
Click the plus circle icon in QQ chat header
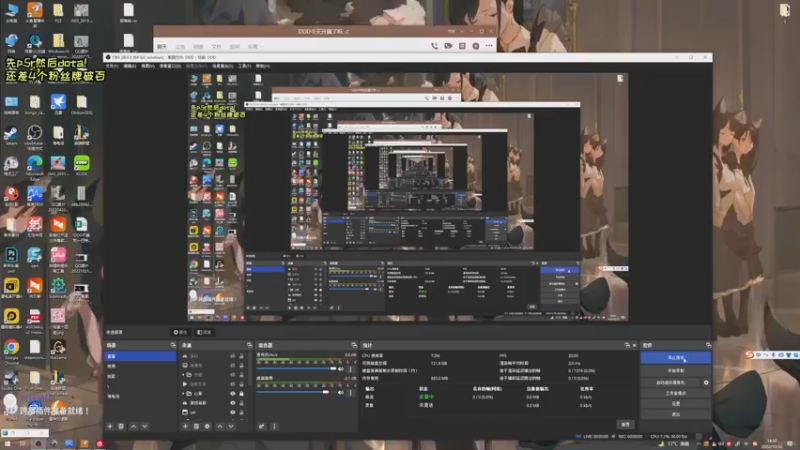[x=476, y=46]
